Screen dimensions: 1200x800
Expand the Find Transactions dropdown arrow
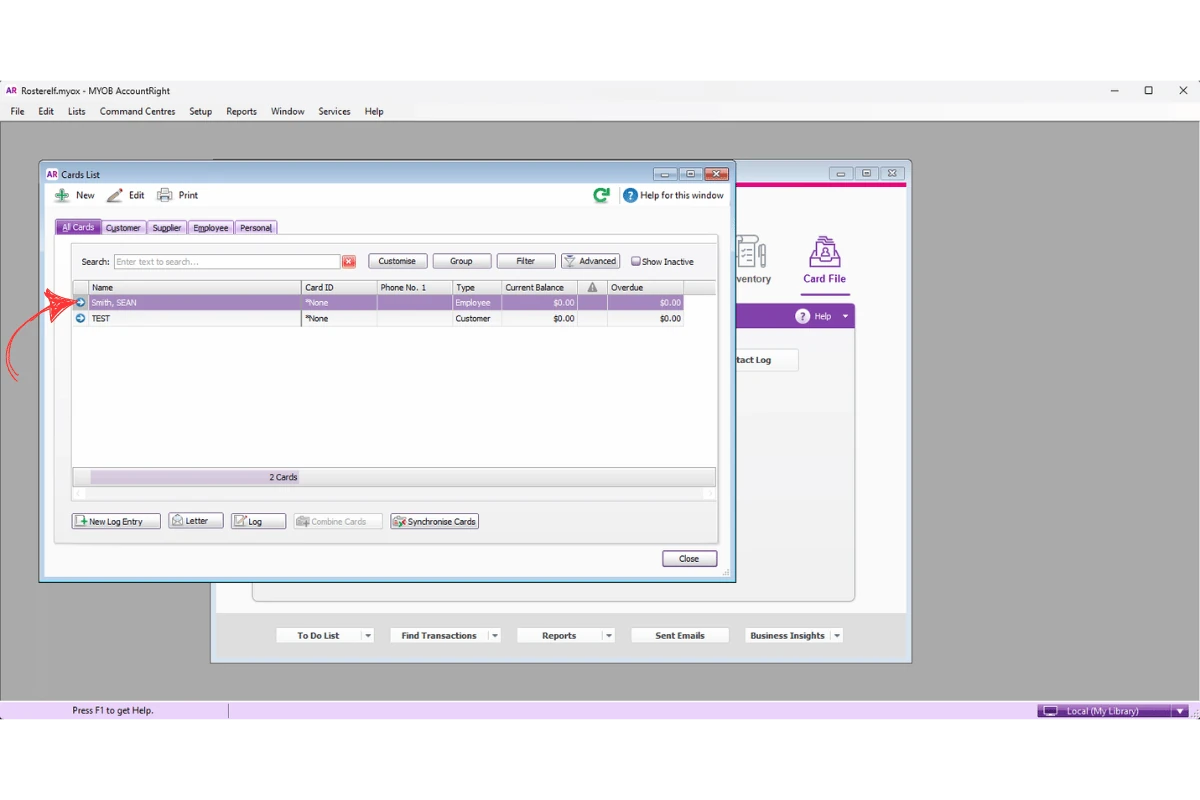pos(494,636)
